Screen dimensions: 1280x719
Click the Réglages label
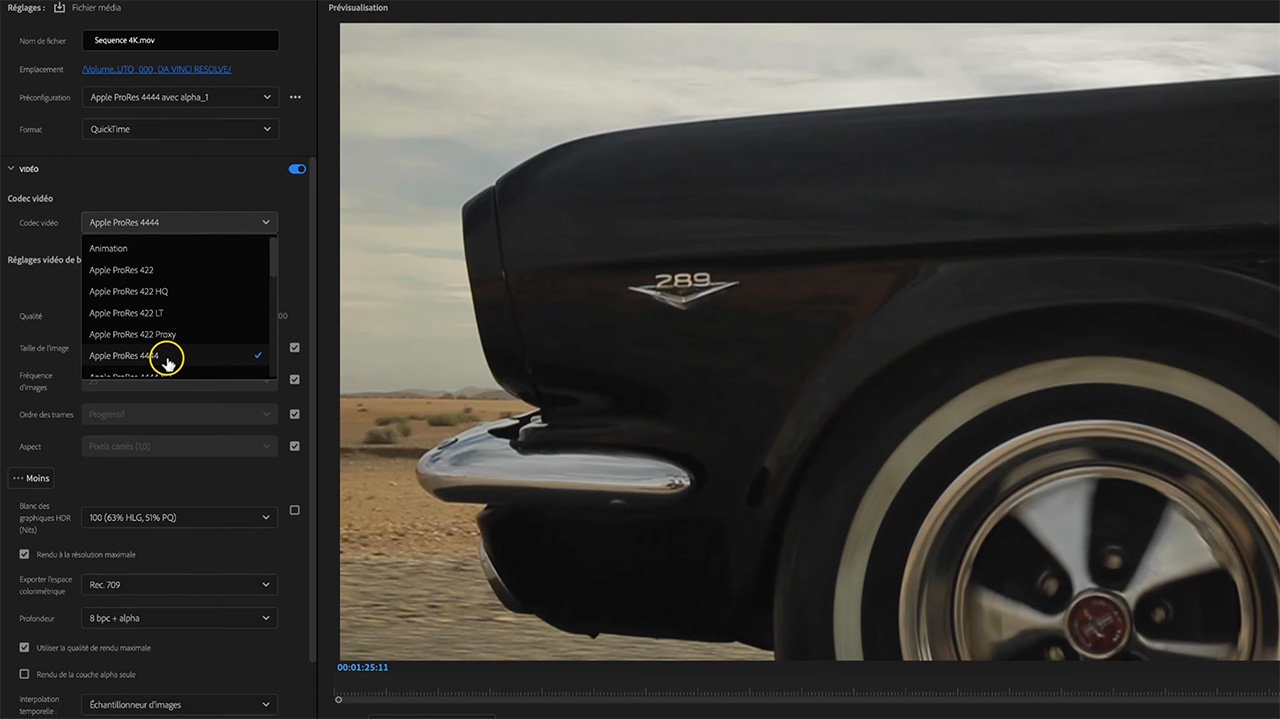pyautogui.click(x=27, y=7)
